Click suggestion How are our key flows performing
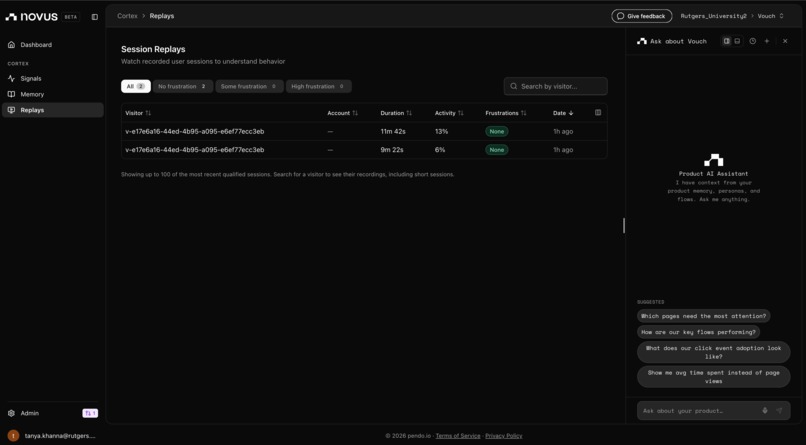806x445 pixels. click(698, 332)
